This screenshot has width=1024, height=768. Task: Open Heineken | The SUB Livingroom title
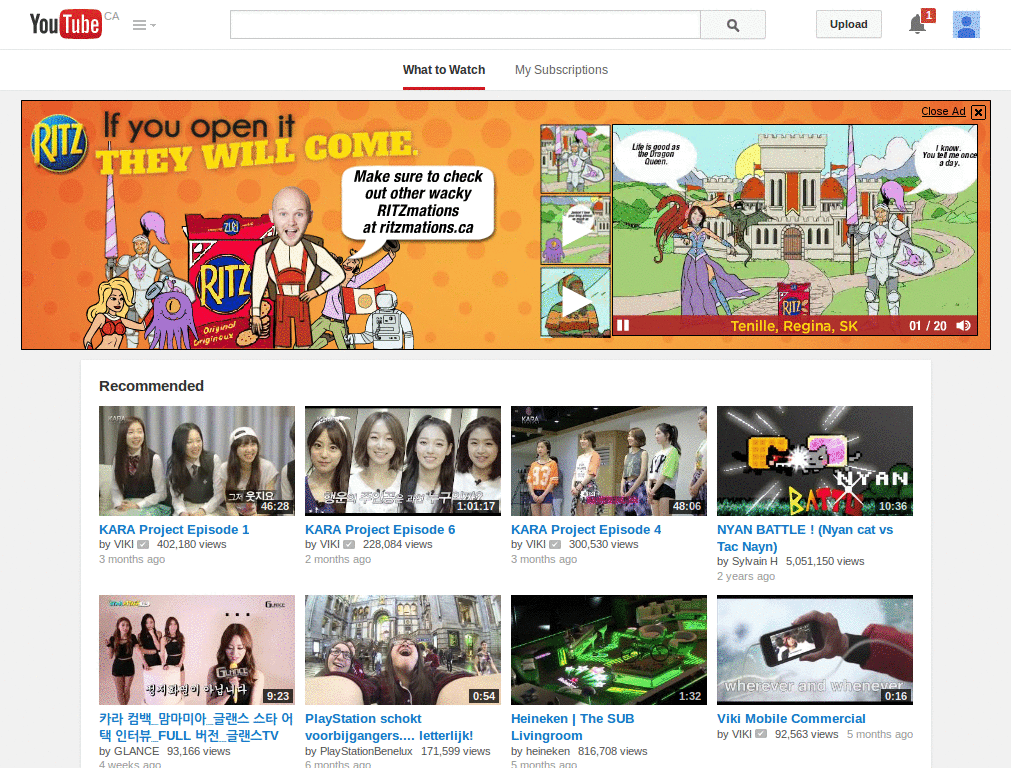click(x=573, y=727)
